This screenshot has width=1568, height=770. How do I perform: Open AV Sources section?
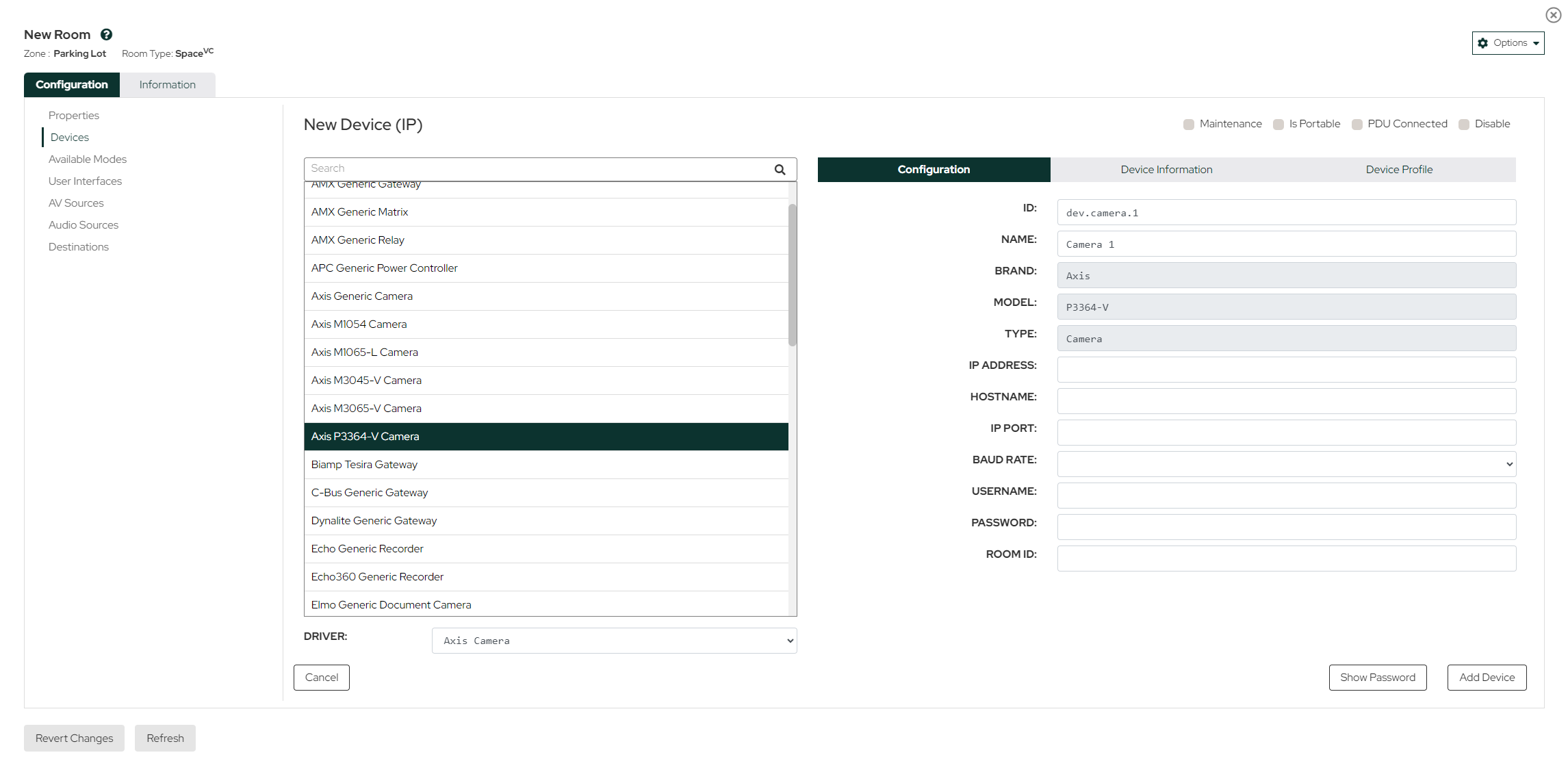76,203
